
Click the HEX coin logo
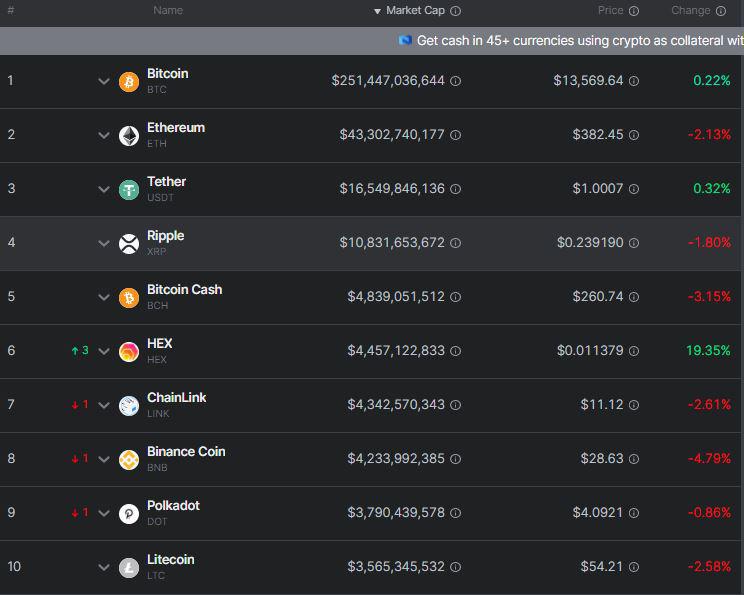pos(129,352)
